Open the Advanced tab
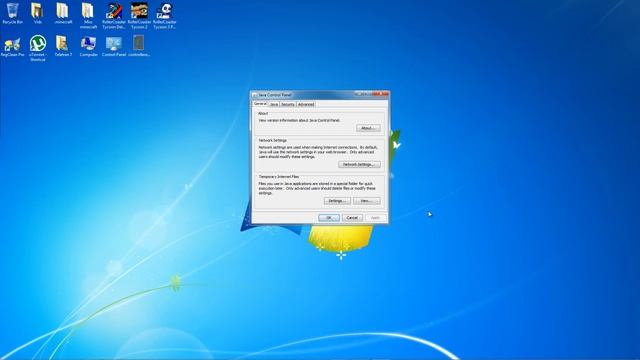This screenshot has height=360, width=640. 306,104
